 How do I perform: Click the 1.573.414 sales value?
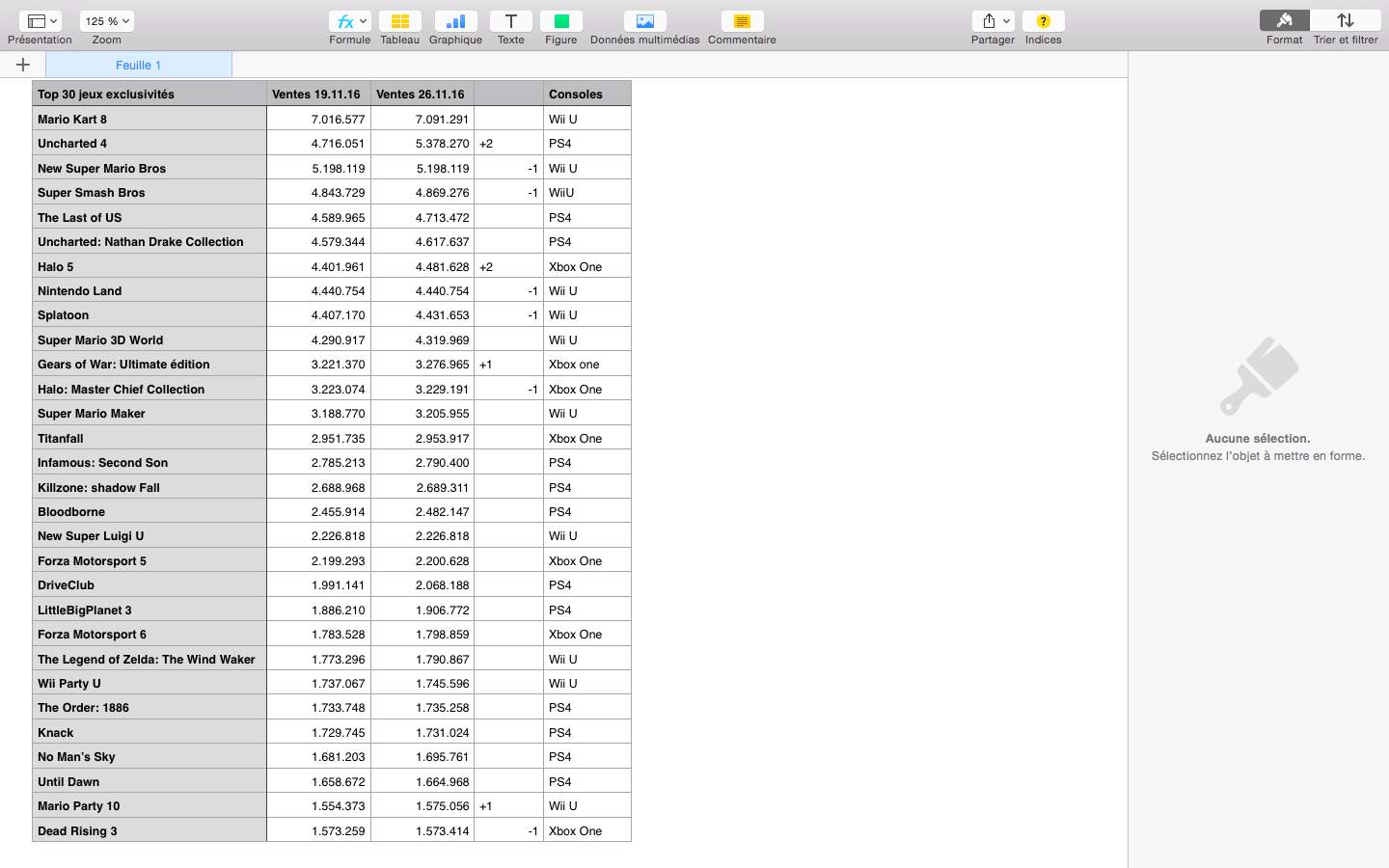coord(422,830)
